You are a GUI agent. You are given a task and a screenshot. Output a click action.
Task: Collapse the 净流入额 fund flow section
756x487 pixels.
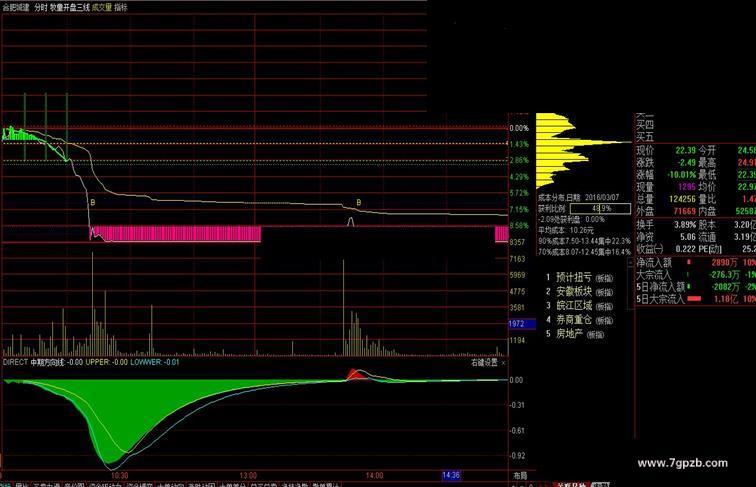[x=630, y=263]
